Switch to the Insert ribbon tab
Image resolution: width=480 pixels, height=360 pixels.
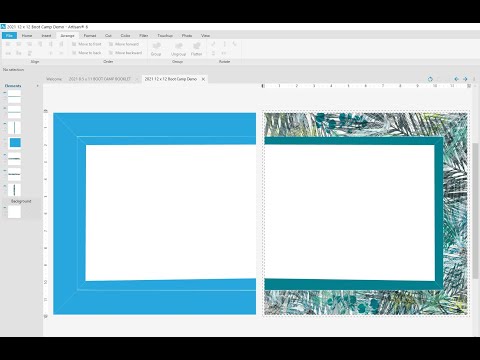pyautogui.click(x=46, y=35)
